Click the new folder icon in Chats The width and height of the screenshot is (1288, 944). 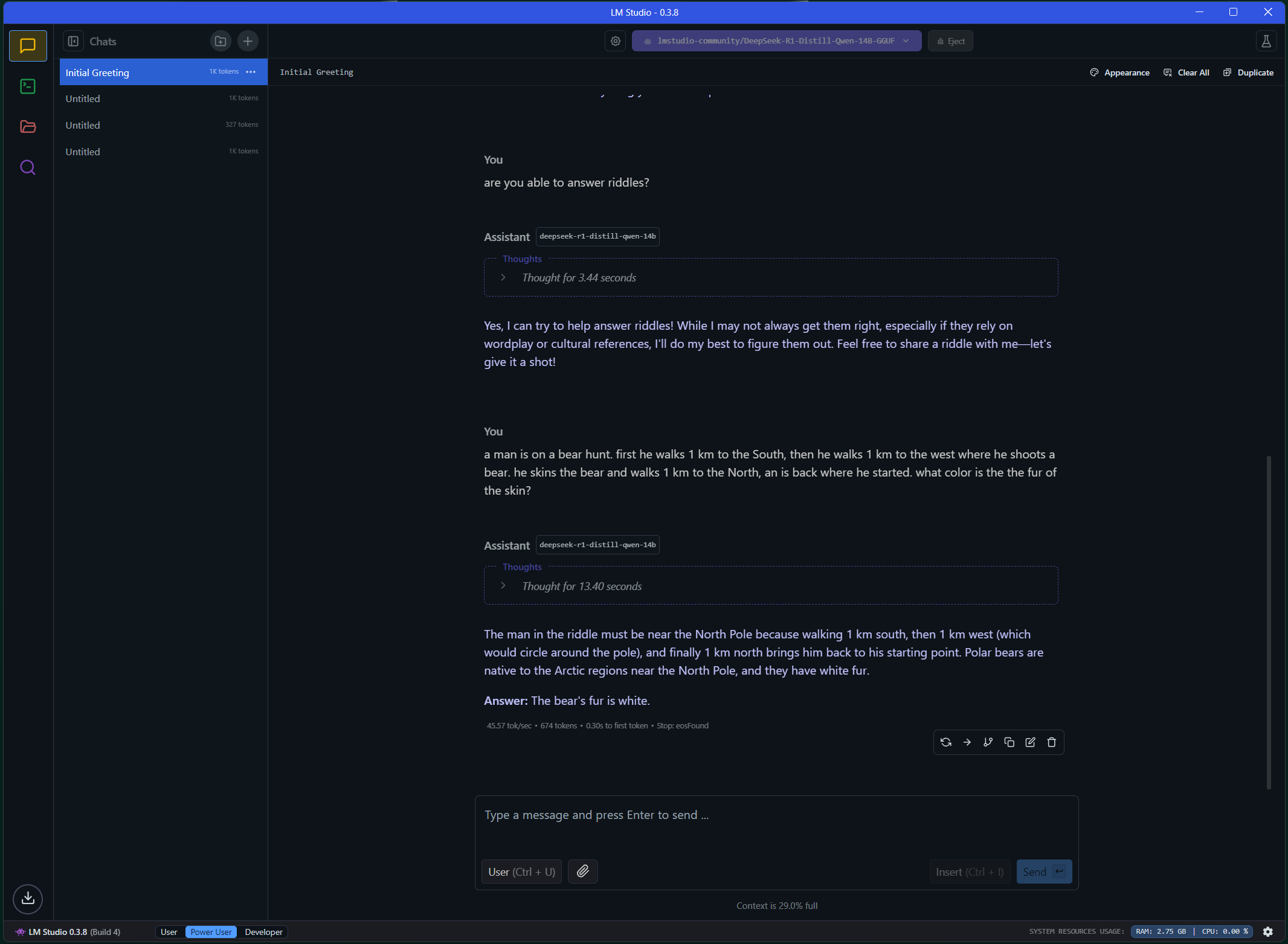[x=221, y=41]
